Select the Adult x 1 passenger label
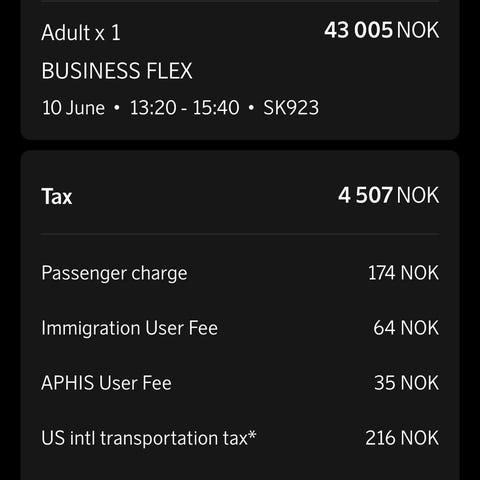Image resolution: width=480 pixels, height=480 pixels. [81, 33]
